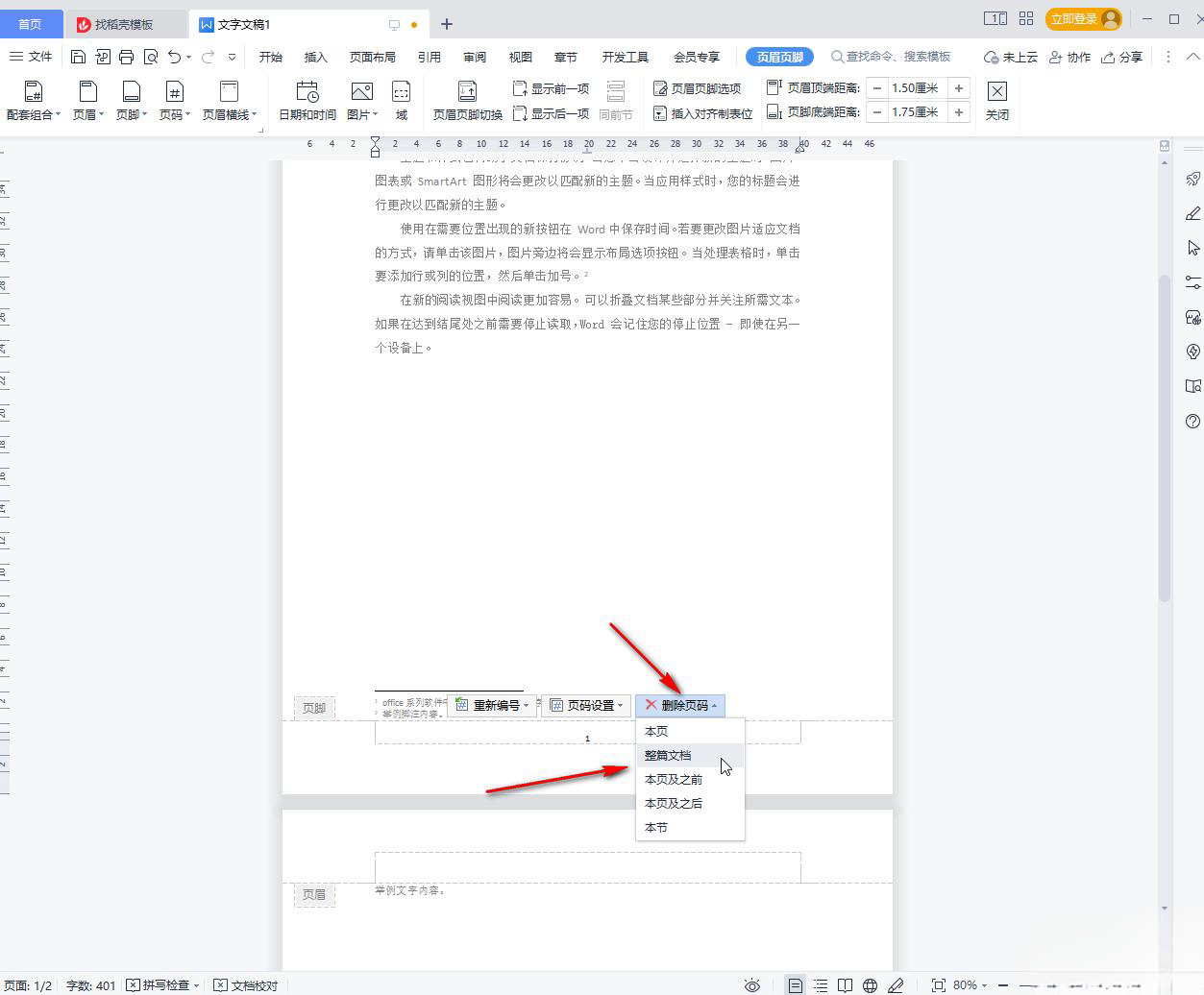This screenshot has height=995, width=1204.
Task: Open the 重新编号 renumber dropdown
Action: pos(492,705)
